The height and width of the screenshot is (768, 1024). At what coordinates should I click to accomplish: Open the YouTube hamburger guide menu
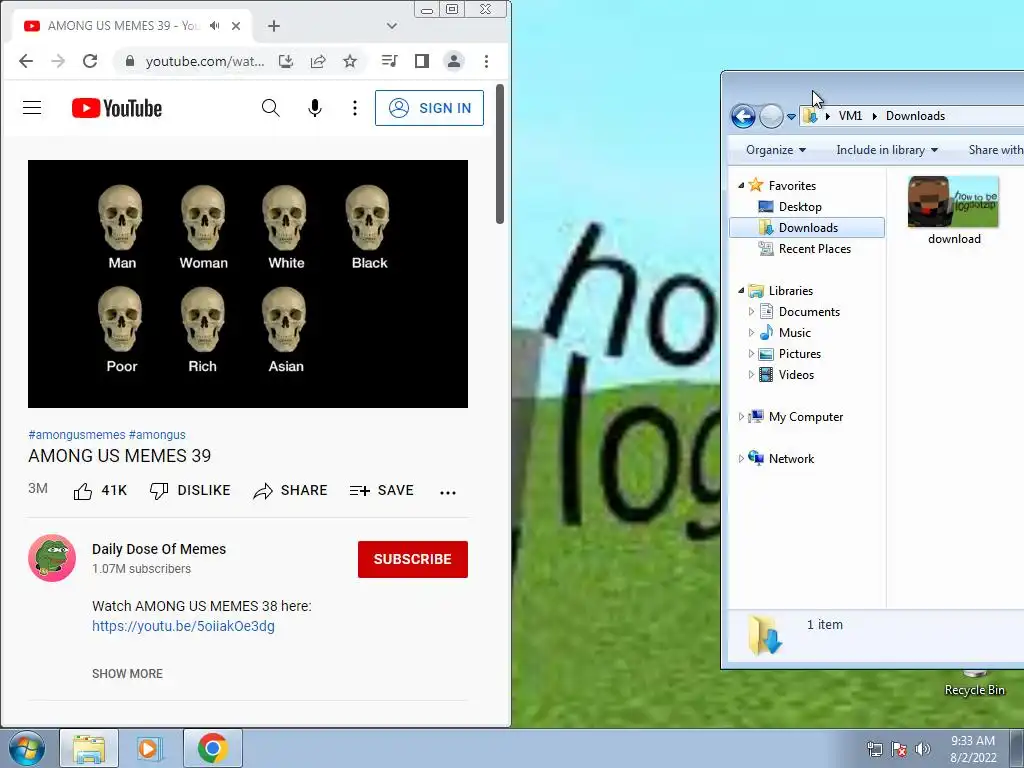coord(32,108)
